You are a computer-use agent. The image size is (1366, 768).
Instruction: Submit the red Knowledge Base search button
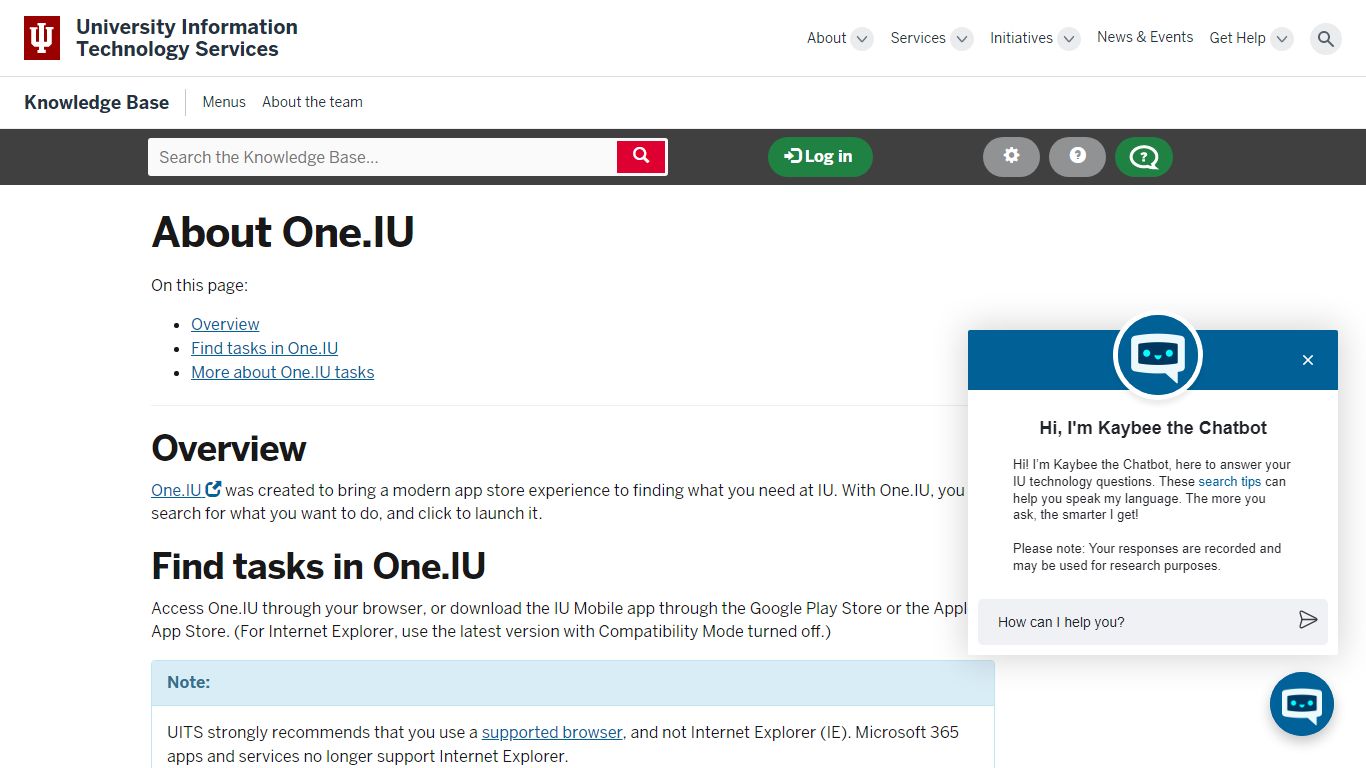(641, 157)
